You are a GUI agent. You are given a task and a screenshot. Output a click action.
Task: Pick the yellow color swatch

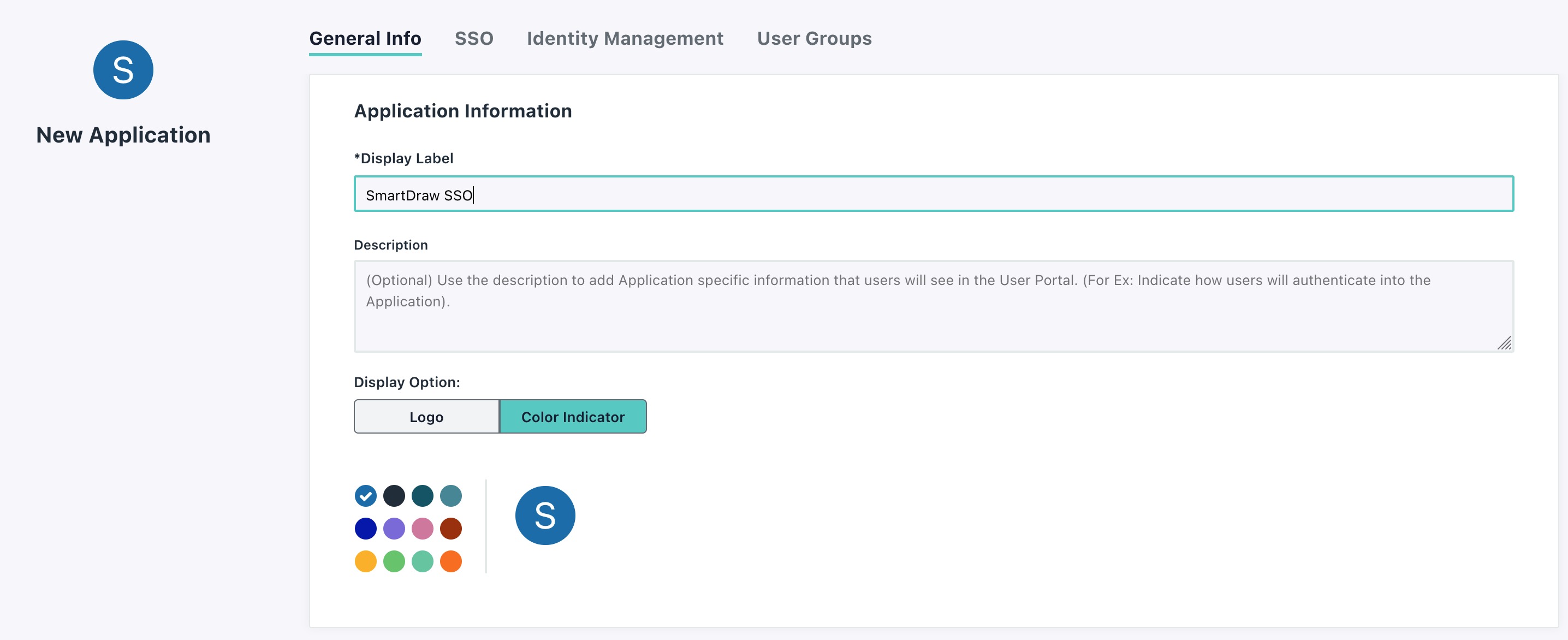[x=366, y=561]
